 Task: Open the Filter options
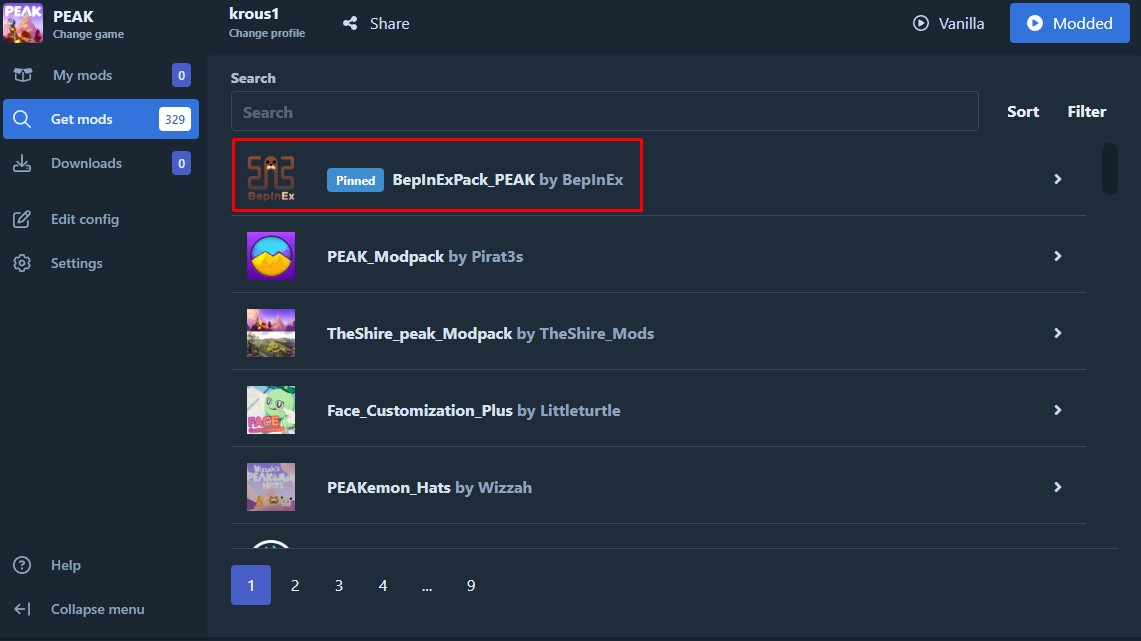(1086, 111)
